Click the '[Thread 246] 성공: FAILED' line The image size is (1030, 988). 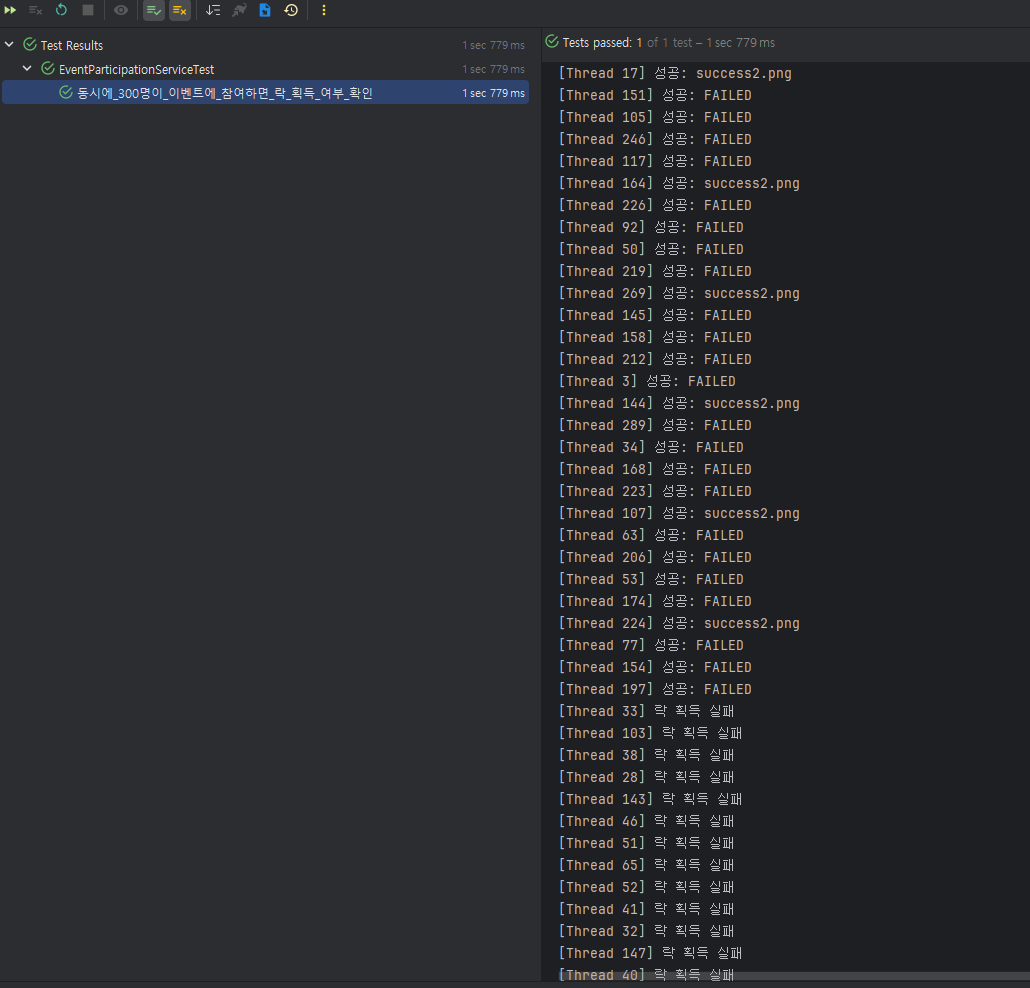point(655,139)
